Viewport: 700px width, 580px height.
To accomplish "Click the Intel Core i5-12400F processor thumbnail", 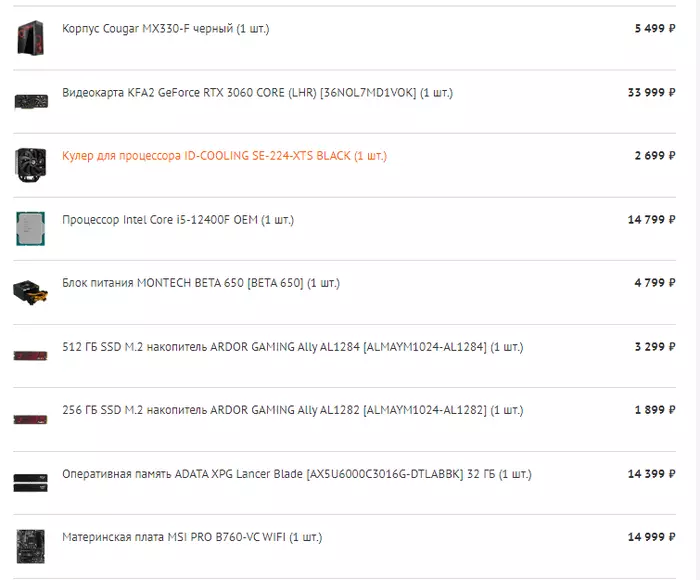I will tap(30, 228).
